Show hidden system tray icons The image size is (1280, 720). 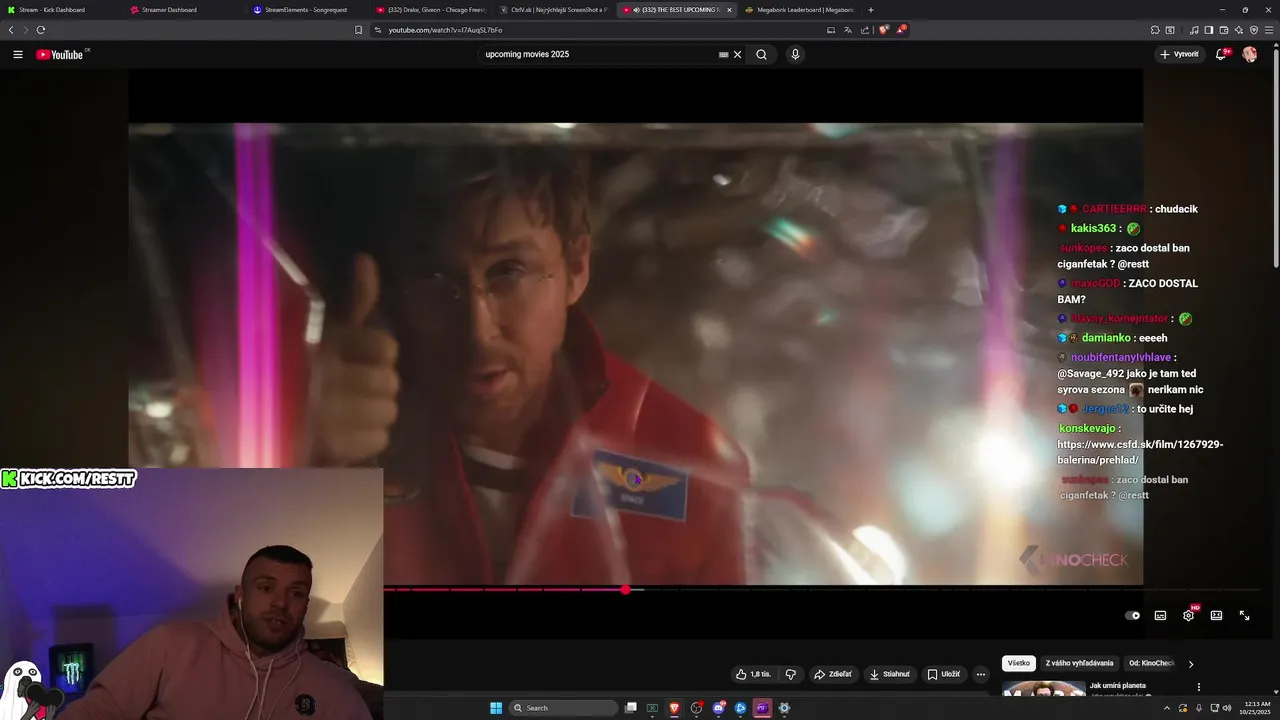tap(1167, 708)
